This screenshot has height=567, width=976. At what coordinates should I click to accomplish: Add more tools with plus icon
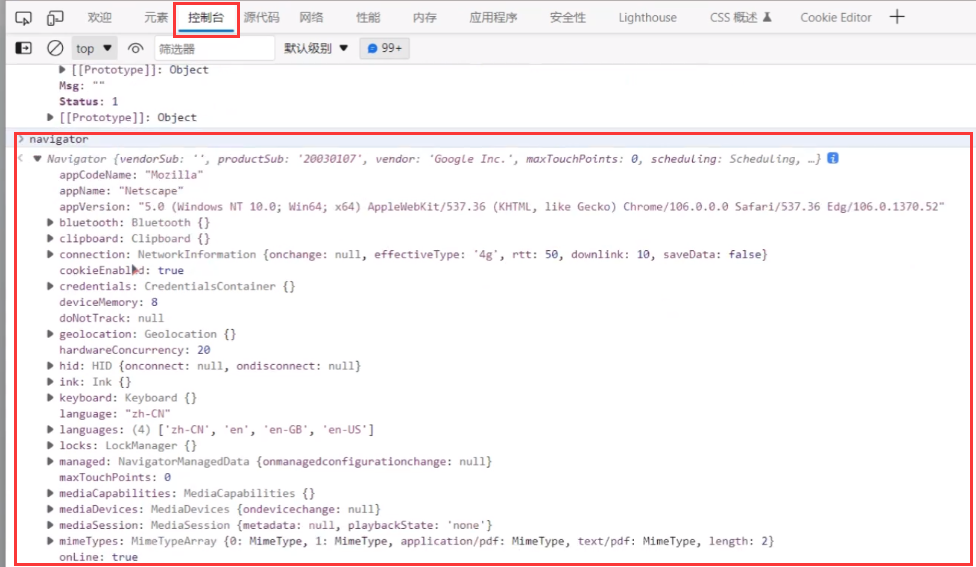[x=897, y=17]
